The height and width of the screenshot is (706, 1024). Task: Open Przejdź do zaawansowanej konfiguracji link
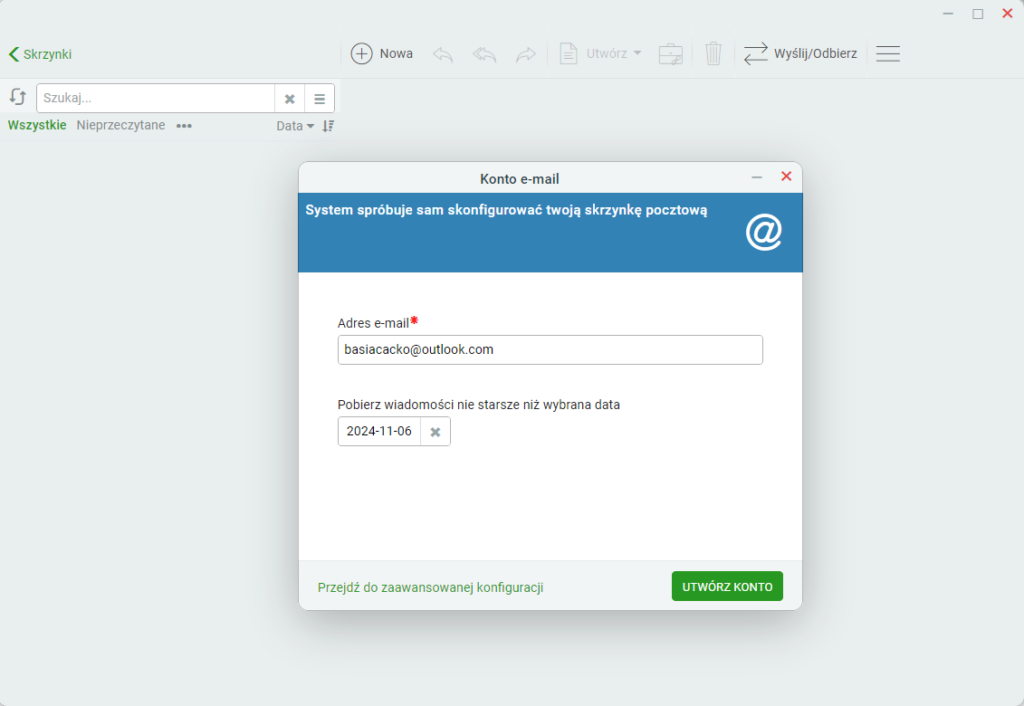tap(430, 587)
